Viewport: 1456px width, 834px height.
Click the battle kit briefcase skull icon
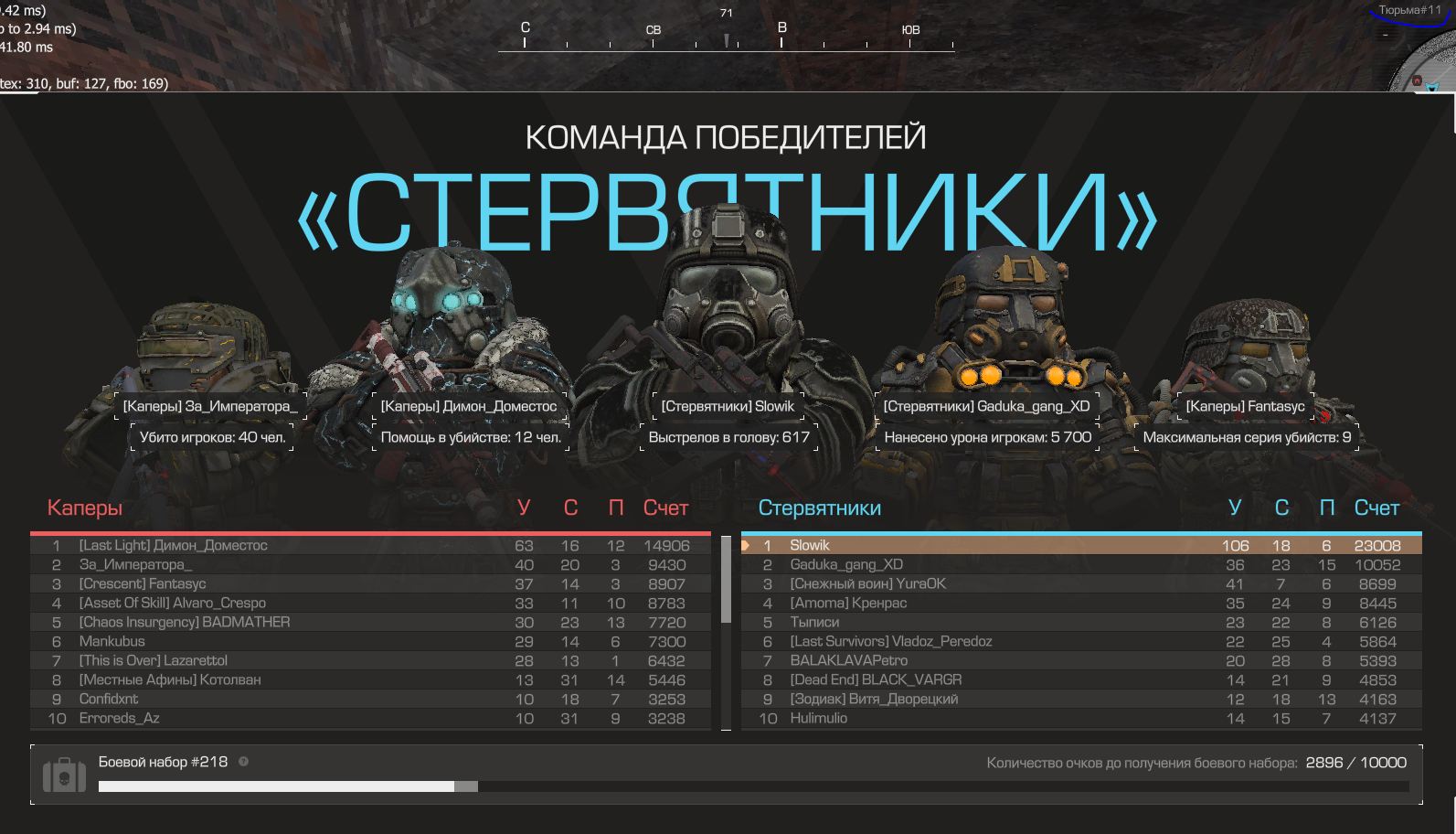(x=64, y=775)
